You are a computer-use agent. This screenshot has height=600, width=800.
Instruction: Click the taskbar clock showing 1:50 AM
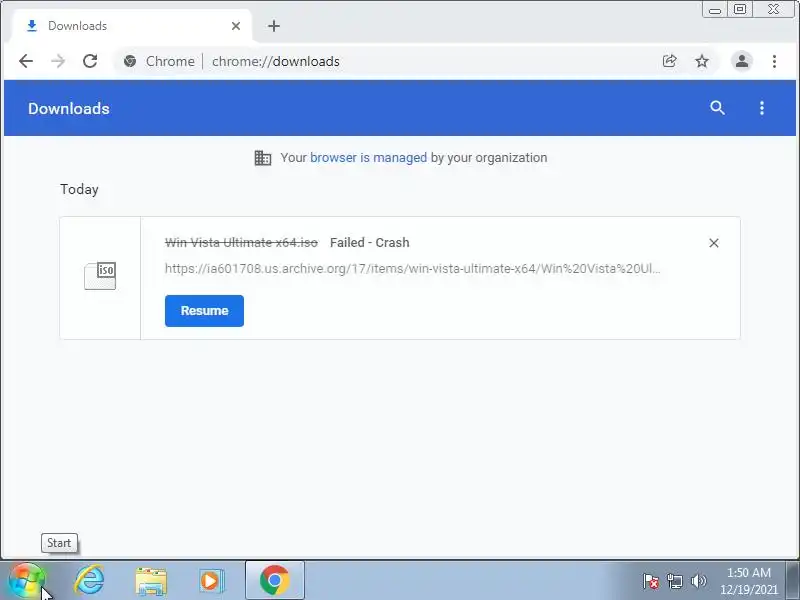pos(748,581)
